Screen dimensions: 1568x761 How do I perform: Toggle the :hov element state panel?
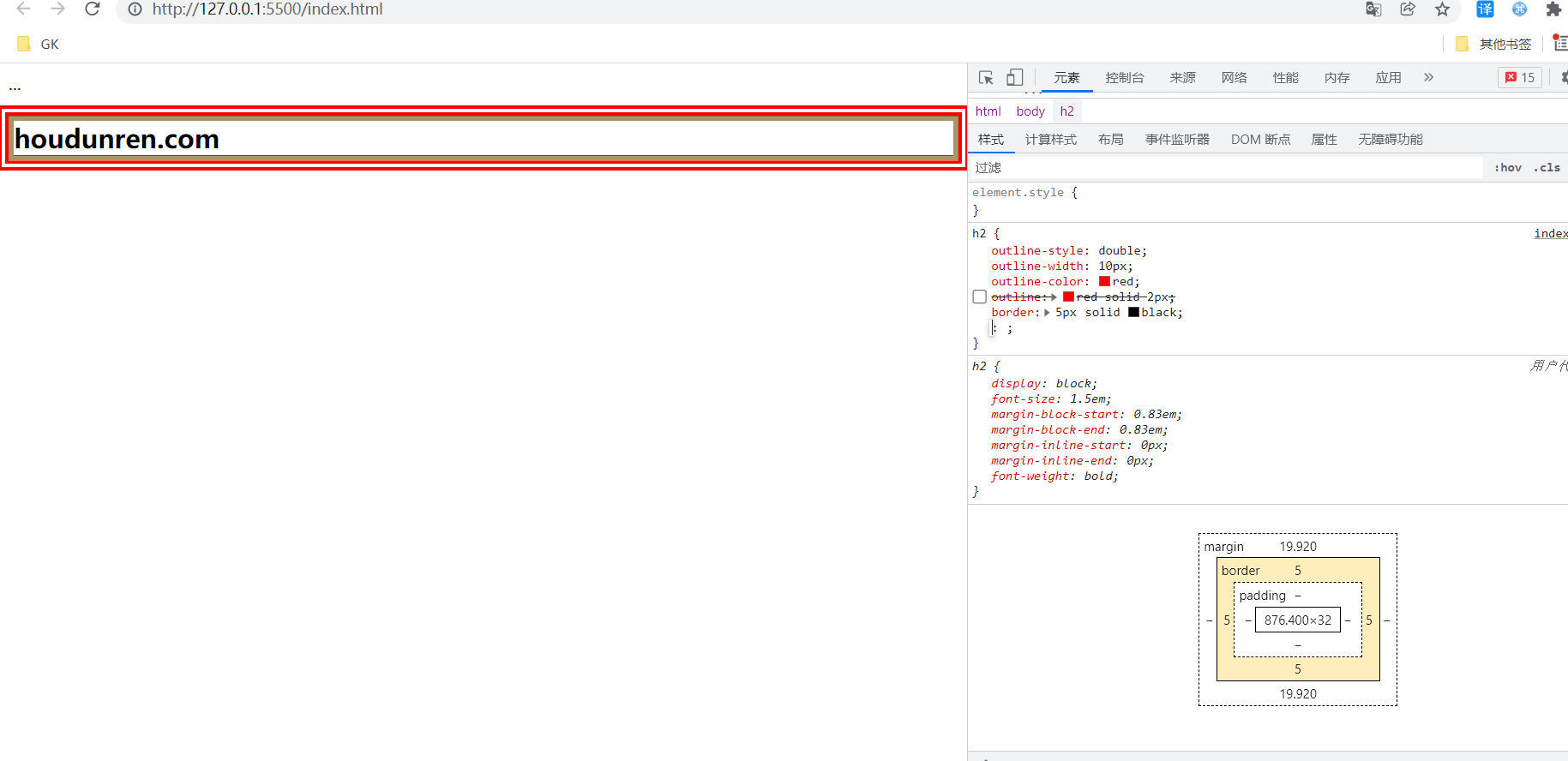coord(1507,168)
